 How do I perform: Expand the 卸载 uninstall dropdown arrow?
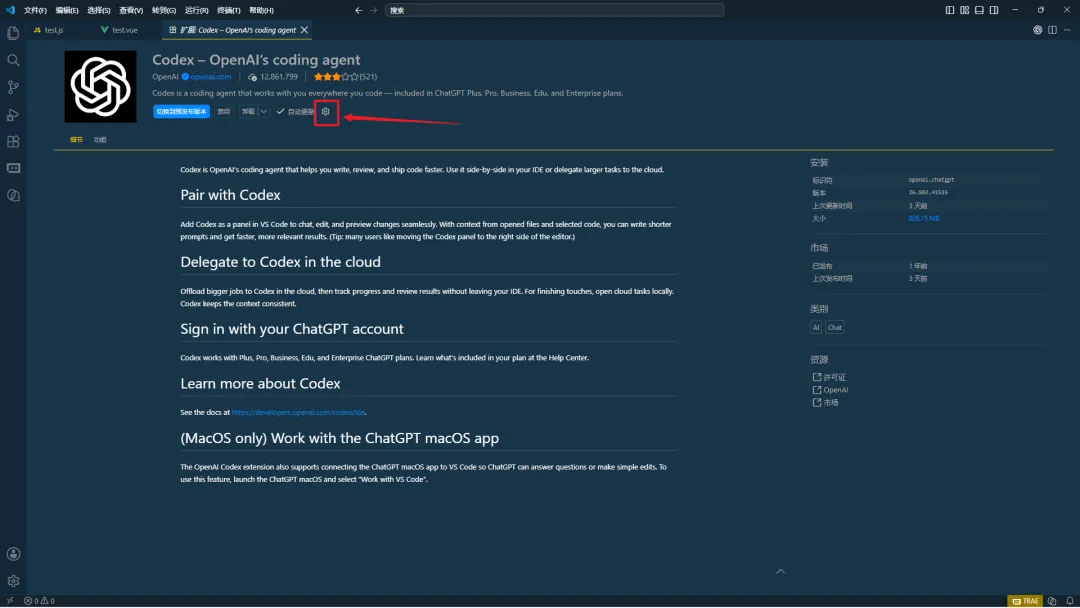click(x=263, y=112)
